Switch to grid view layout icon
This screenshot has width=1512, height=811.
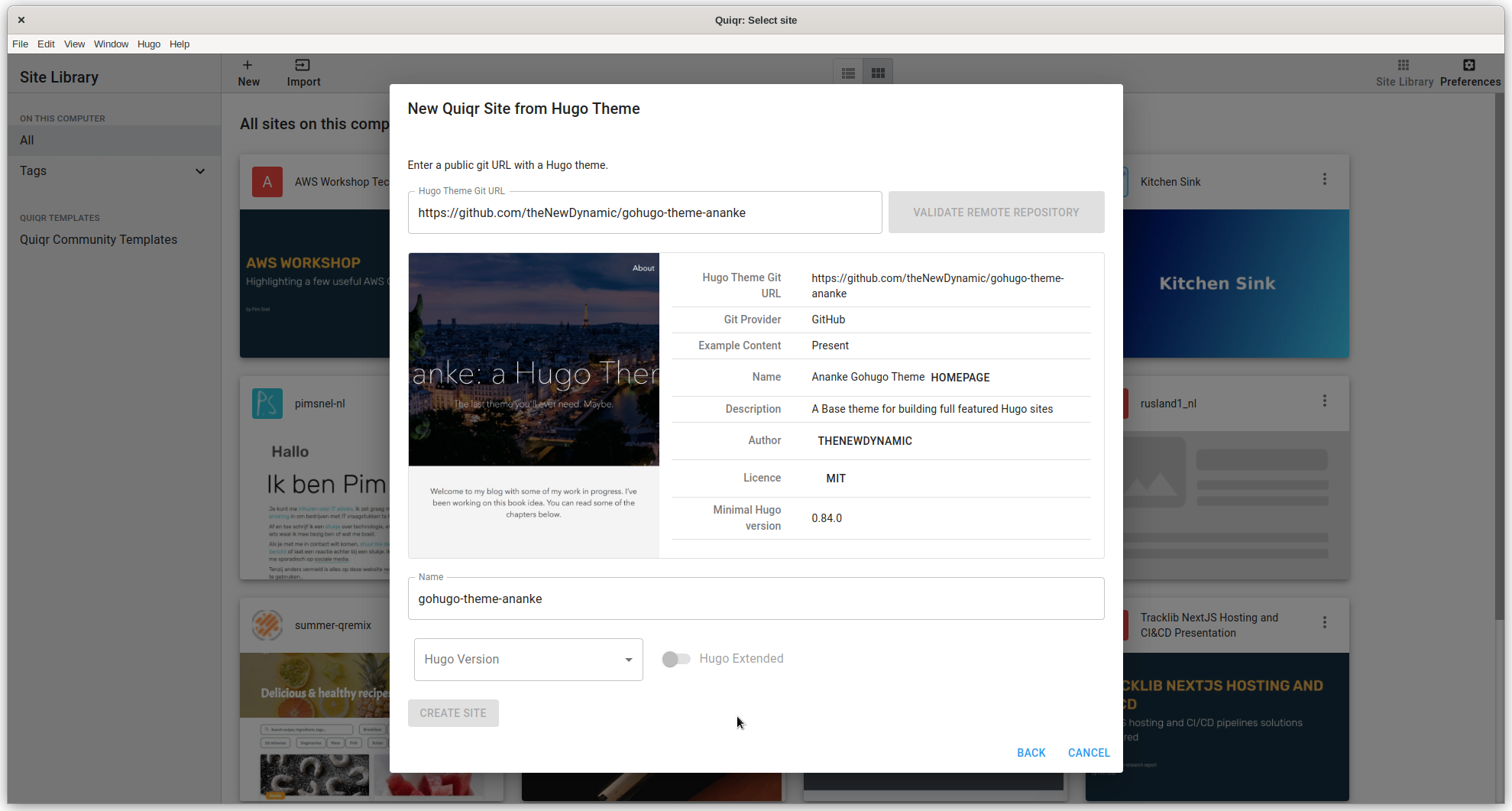(878, 73)
